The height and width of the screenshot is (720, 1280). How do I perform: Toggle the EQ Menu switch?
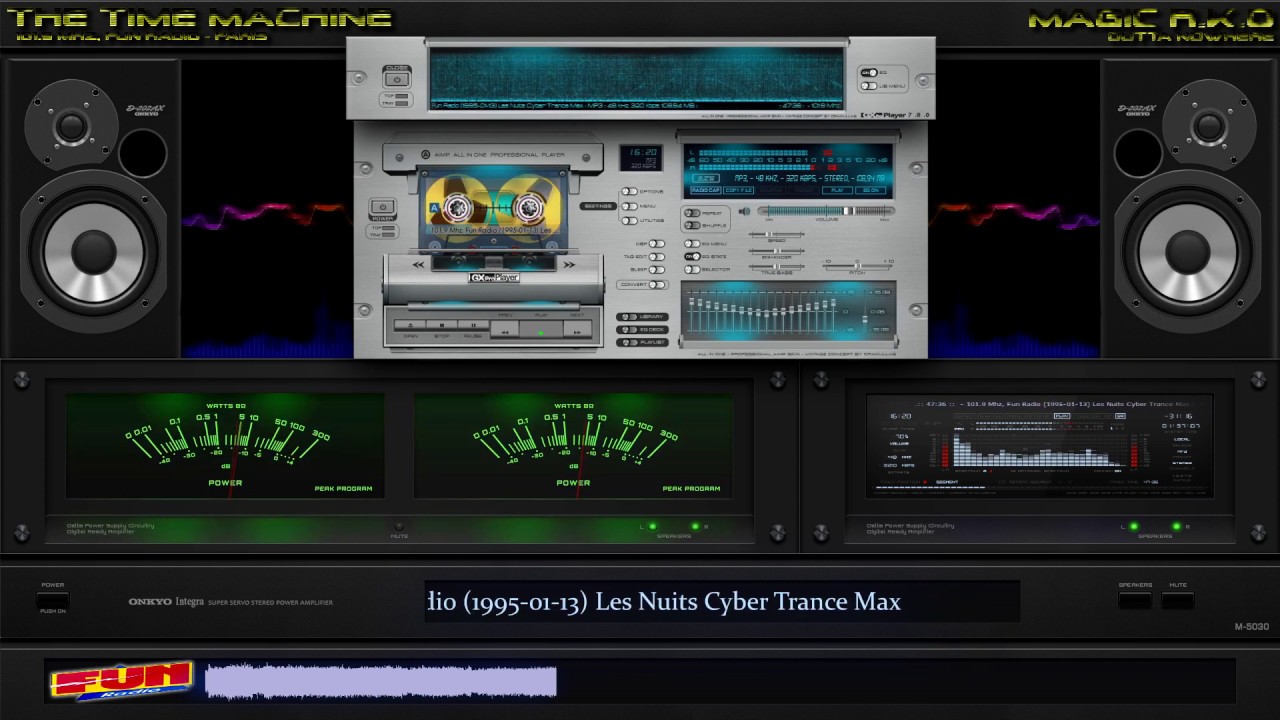tap(692, 244)
